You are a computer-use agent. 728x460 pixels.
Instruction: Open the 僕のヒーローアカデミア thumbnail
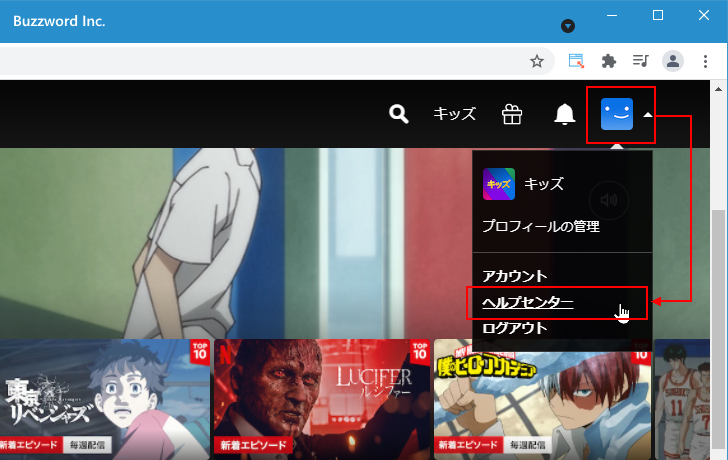(x=542, y=399)
